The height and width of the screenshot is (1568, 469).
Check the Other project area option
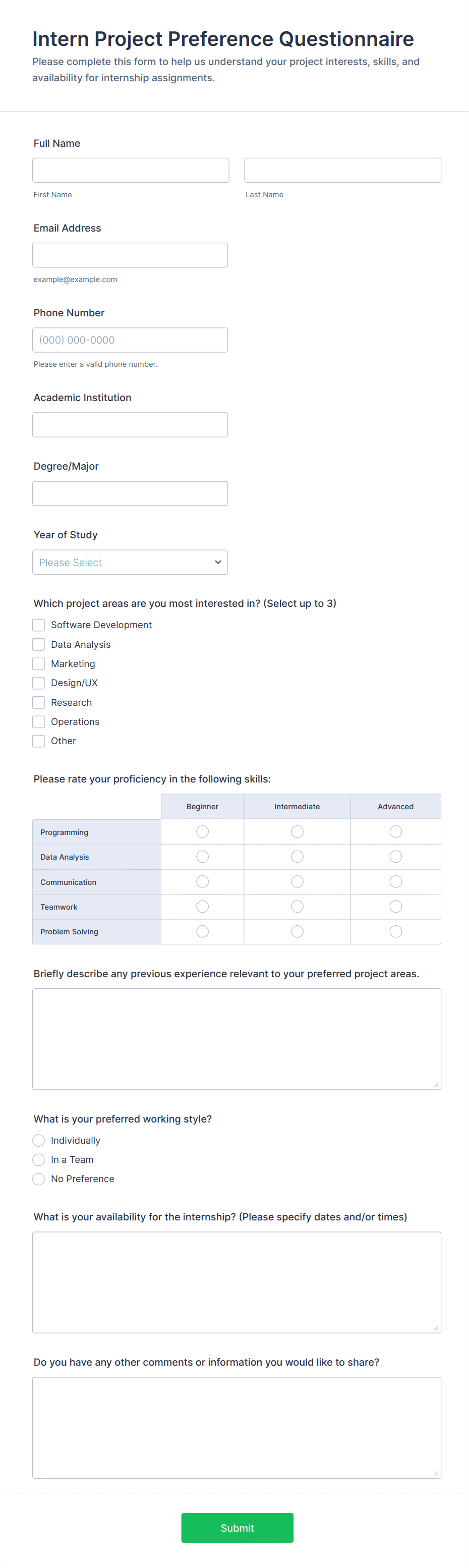click(39, 741)
